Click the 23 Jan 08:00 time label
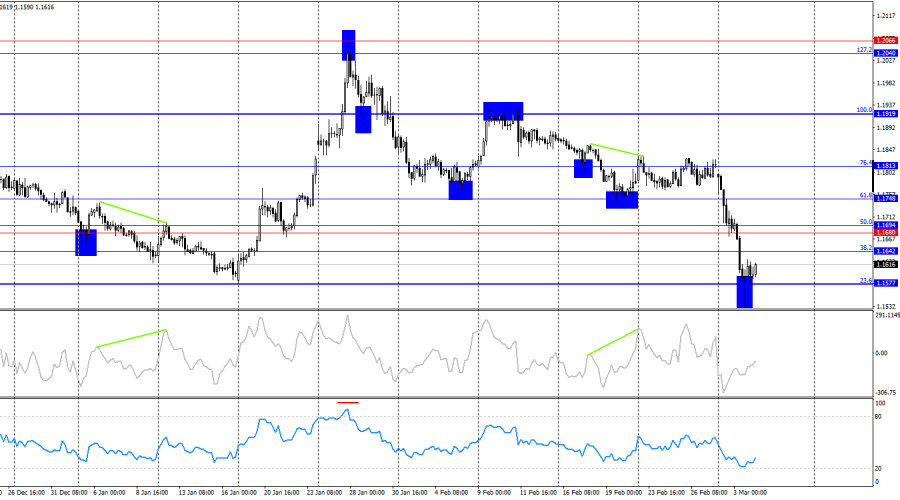 pyautogui.click(x=324, y=493)
